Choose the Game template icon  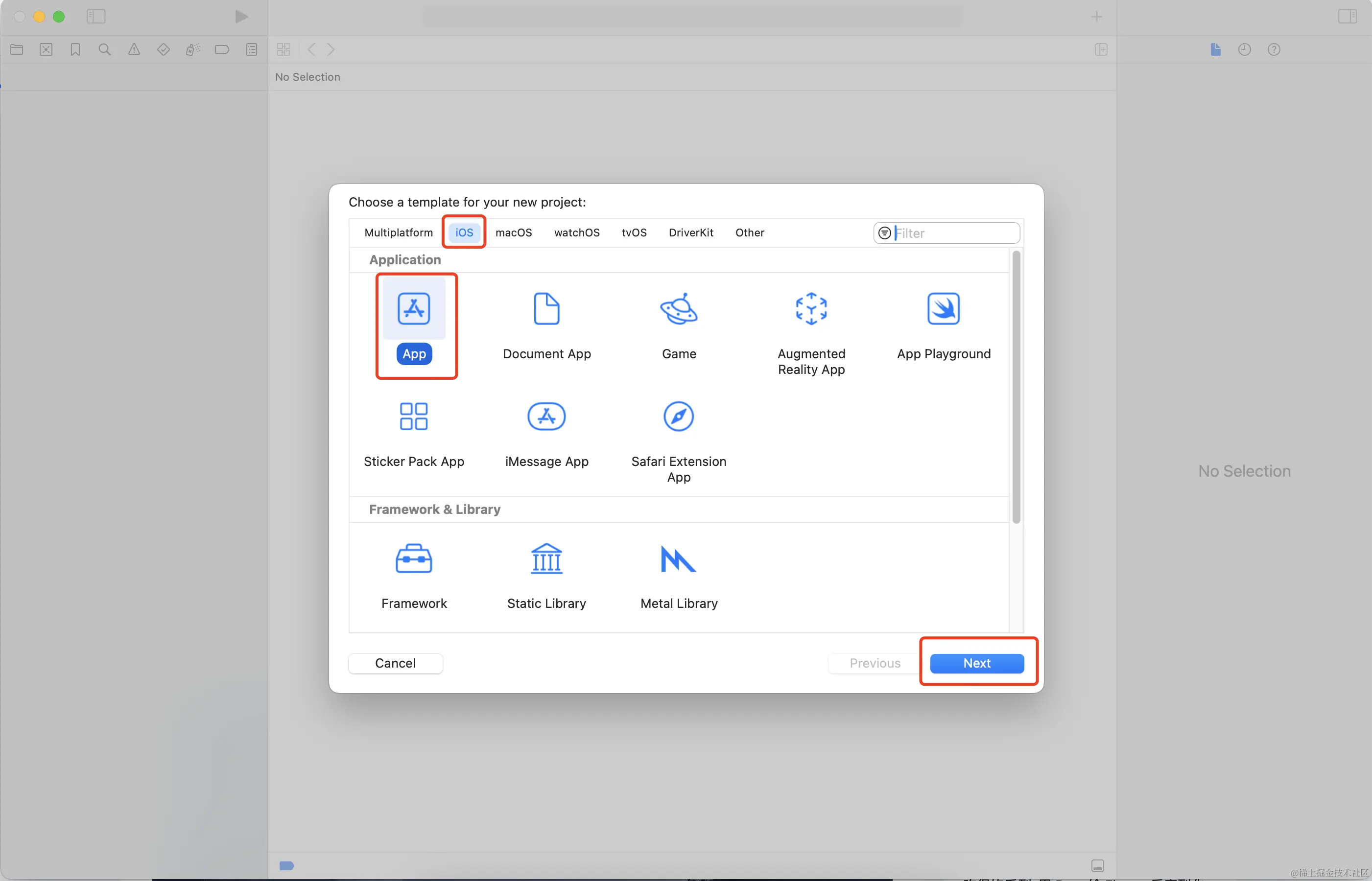(679, 309)
